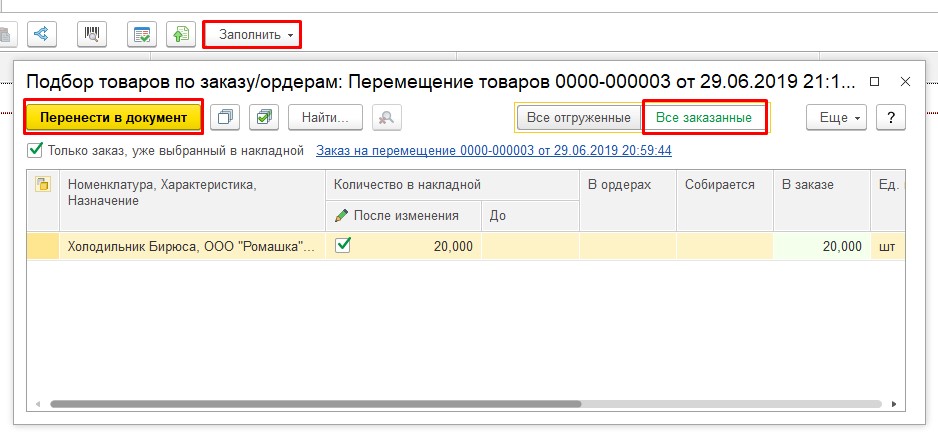
Task: Click the До column header
Action: 530,216
